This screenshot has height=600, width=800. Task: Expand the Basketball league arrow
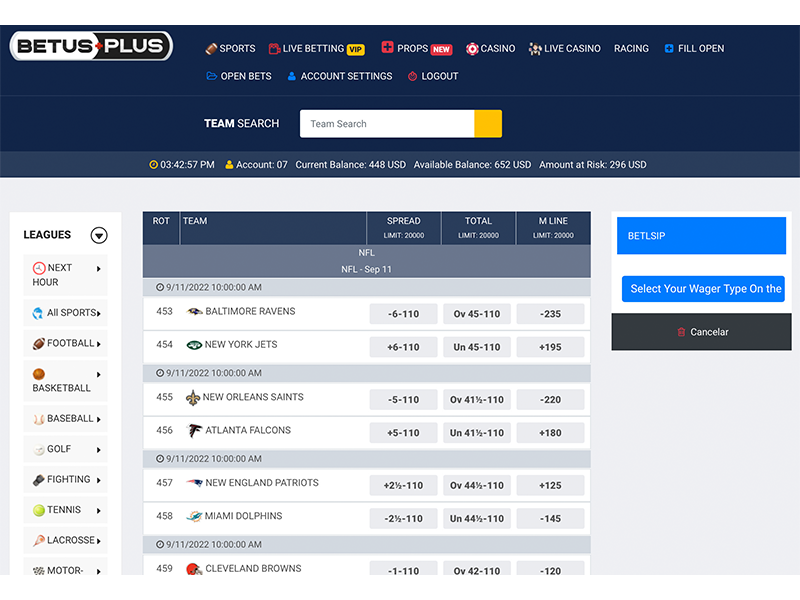click(98, 375)
